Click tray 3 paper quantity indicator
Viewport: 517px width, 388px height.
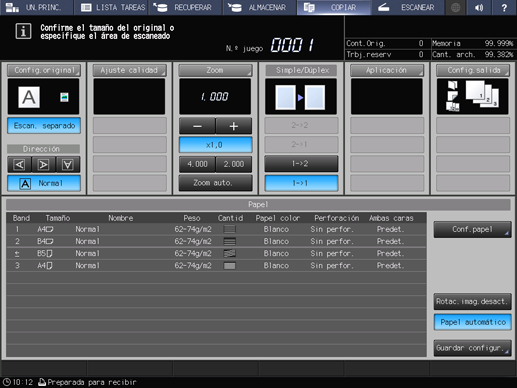pos(229,266)
